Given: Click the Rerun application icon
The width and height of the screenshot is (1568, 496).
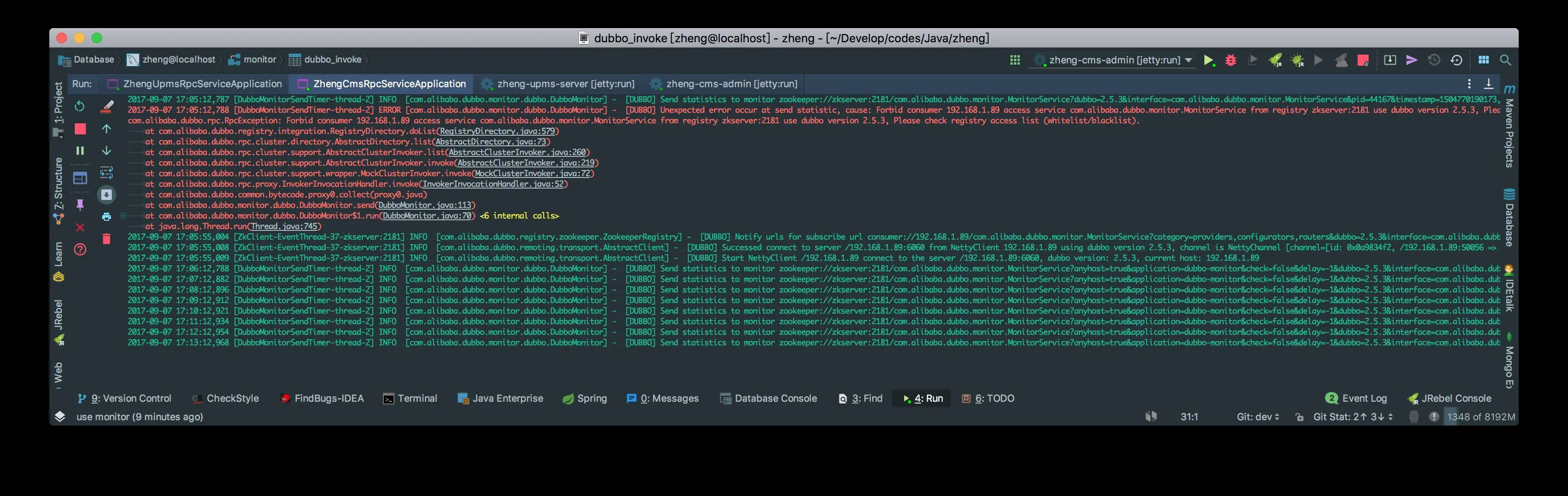Looking at the screenshot, I should [80, 107].
